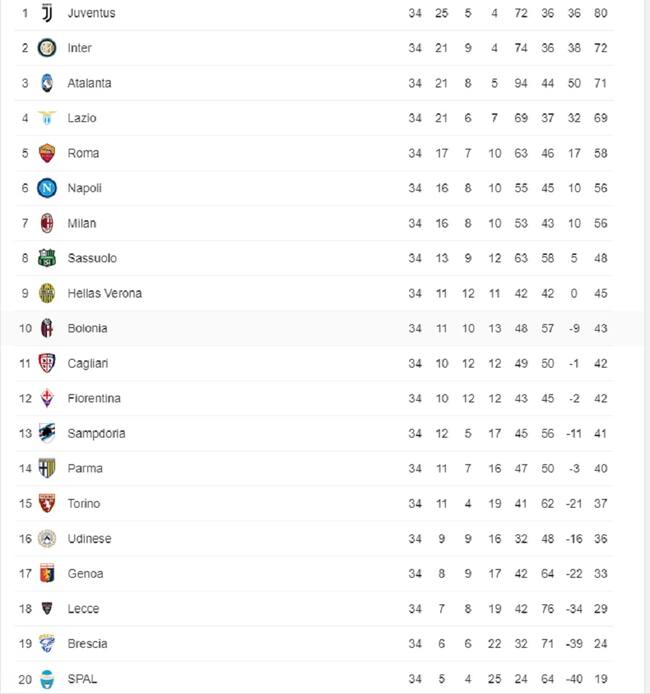Open the Bolonia team link
650x694 pixels.
(x=87, y=328)
